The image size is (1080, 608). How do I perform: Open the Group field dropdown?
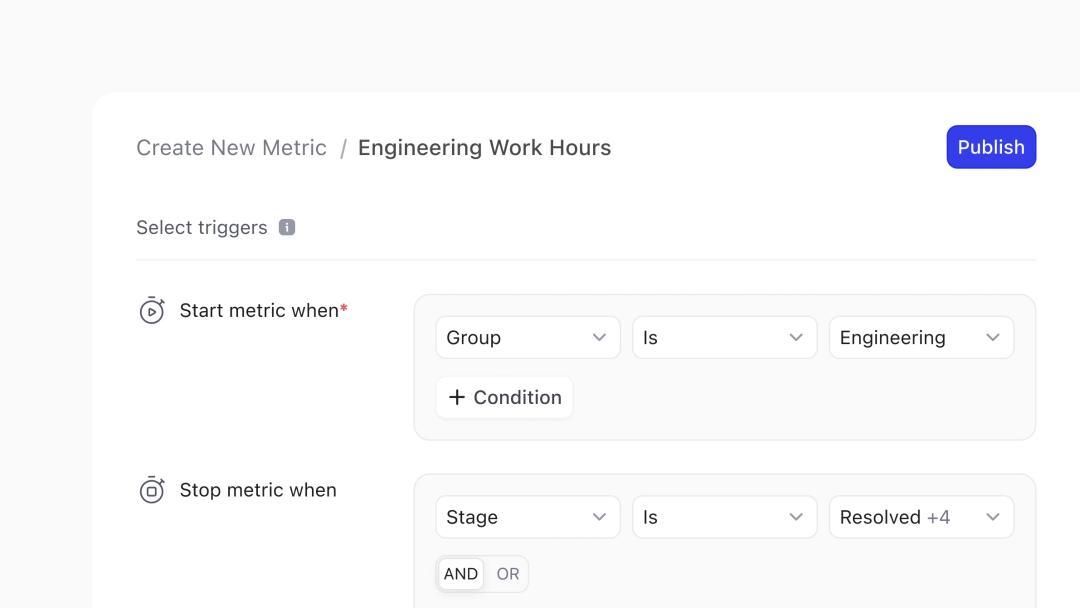click(x=527, y=337)
